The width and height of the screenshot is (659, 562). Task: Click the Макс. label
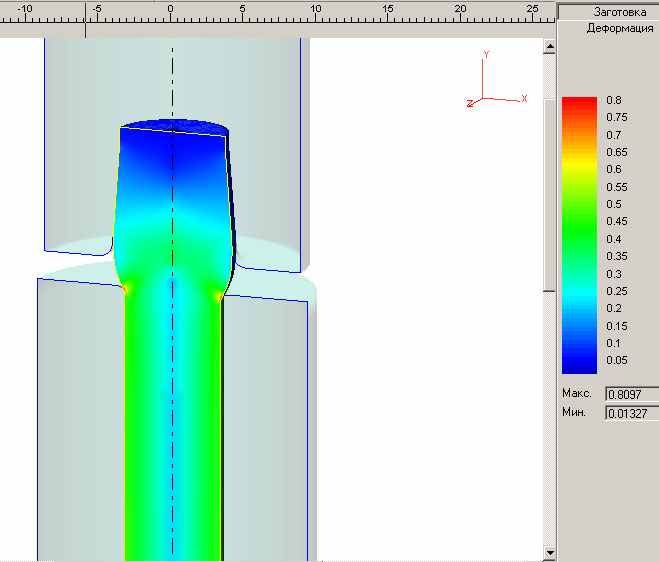577,393
